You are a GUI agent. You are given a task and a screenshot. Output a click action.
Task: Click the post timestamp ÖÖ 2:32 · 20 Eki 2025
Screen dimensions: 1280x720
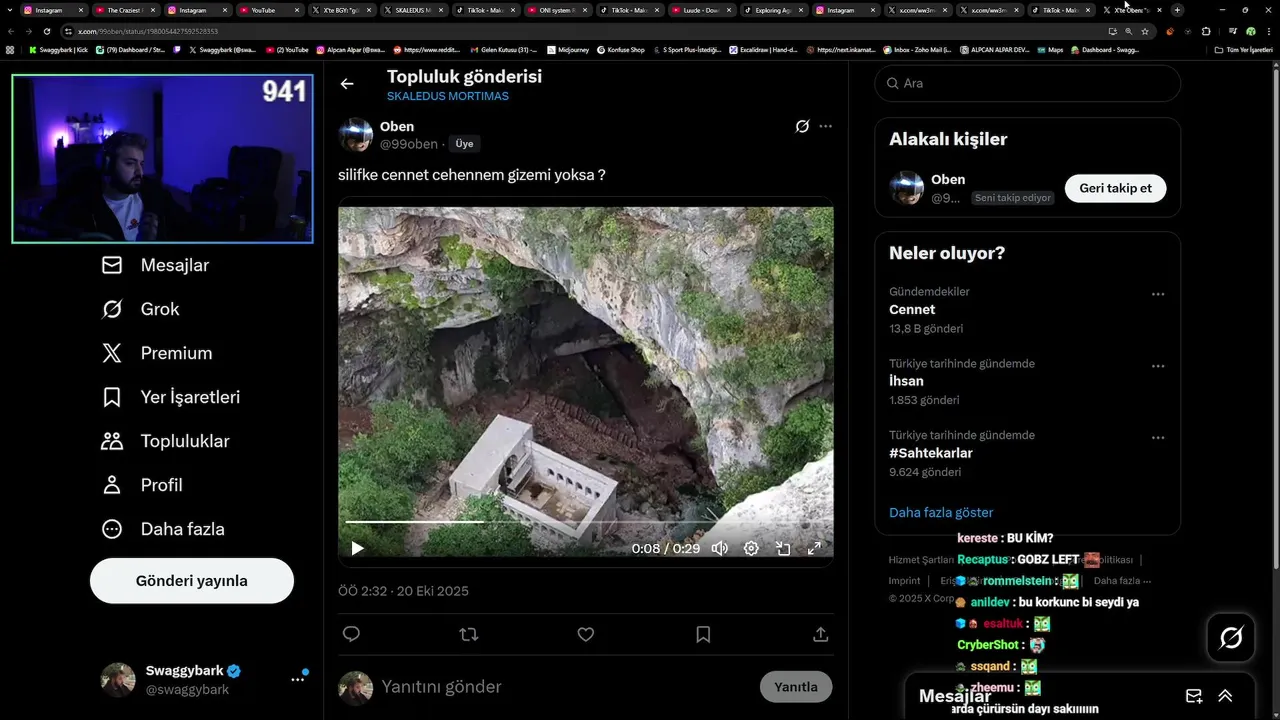coord(403,591)
